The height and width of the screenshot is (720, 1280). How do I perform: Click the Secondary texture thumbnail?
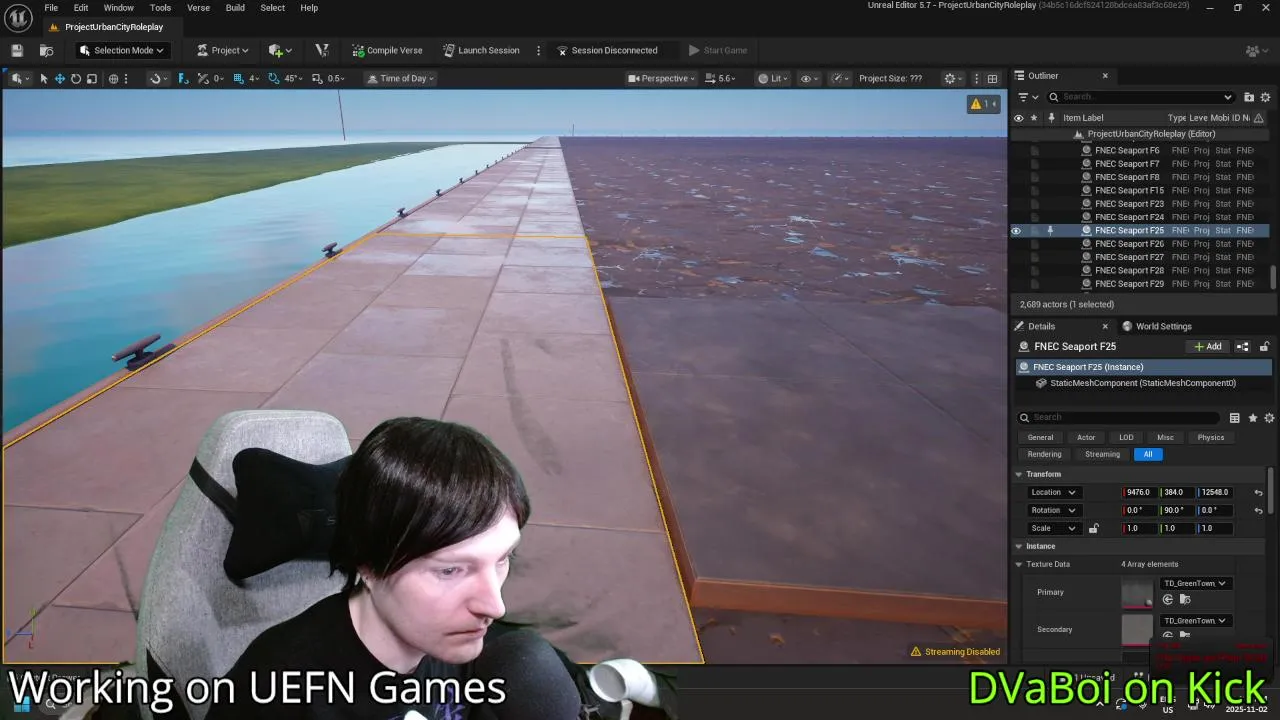(1137, 630)
